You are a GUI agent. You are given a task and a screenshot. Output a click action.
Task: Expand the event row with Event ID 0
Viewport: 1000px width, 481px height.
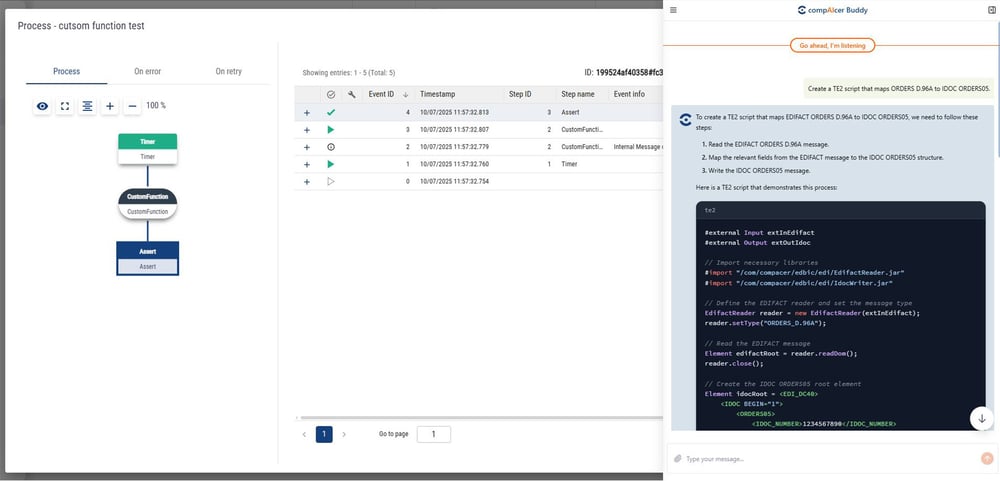(x=307, y=181)
